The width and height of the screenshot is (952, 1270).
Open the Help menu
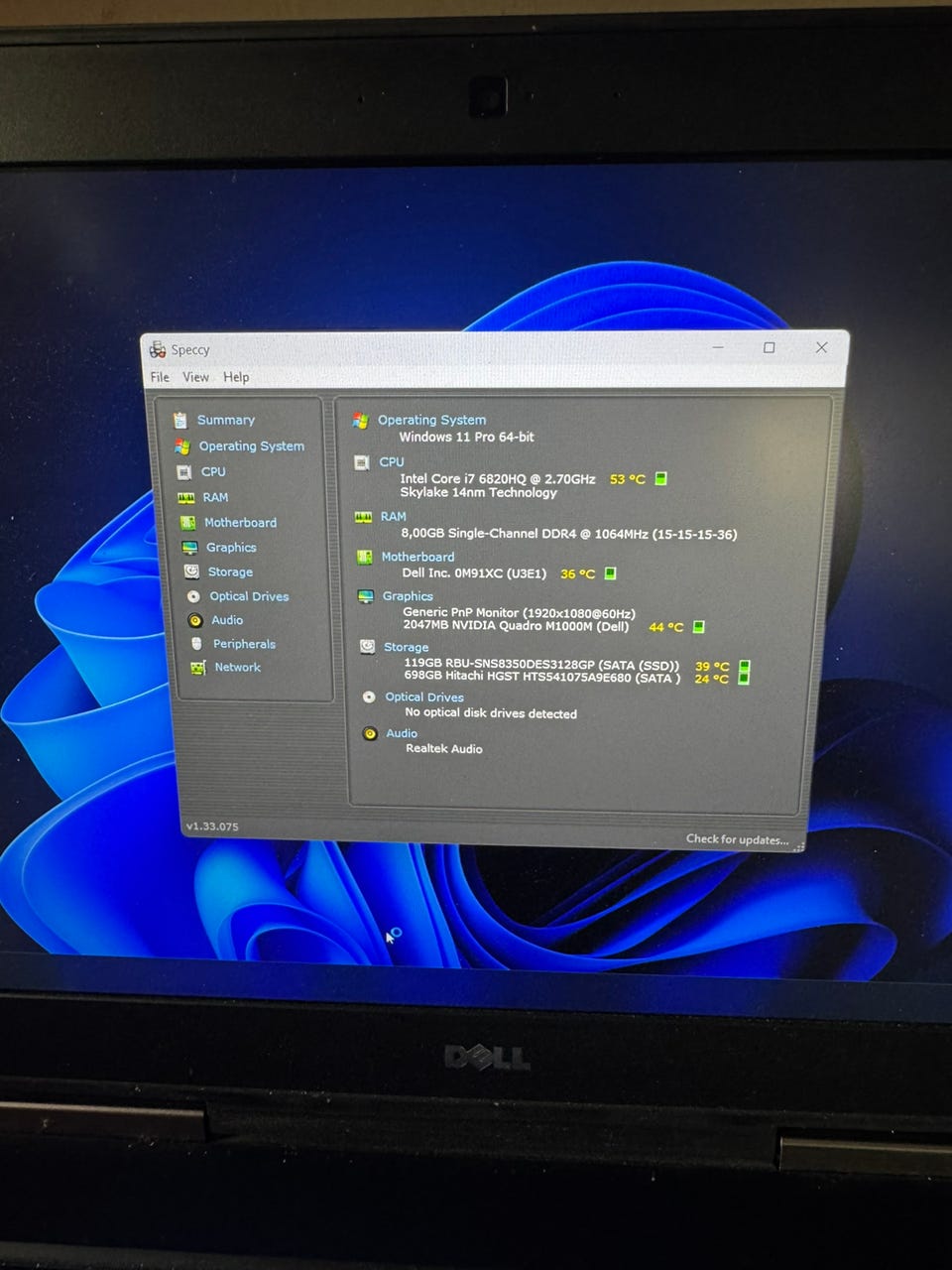[236, 377]
